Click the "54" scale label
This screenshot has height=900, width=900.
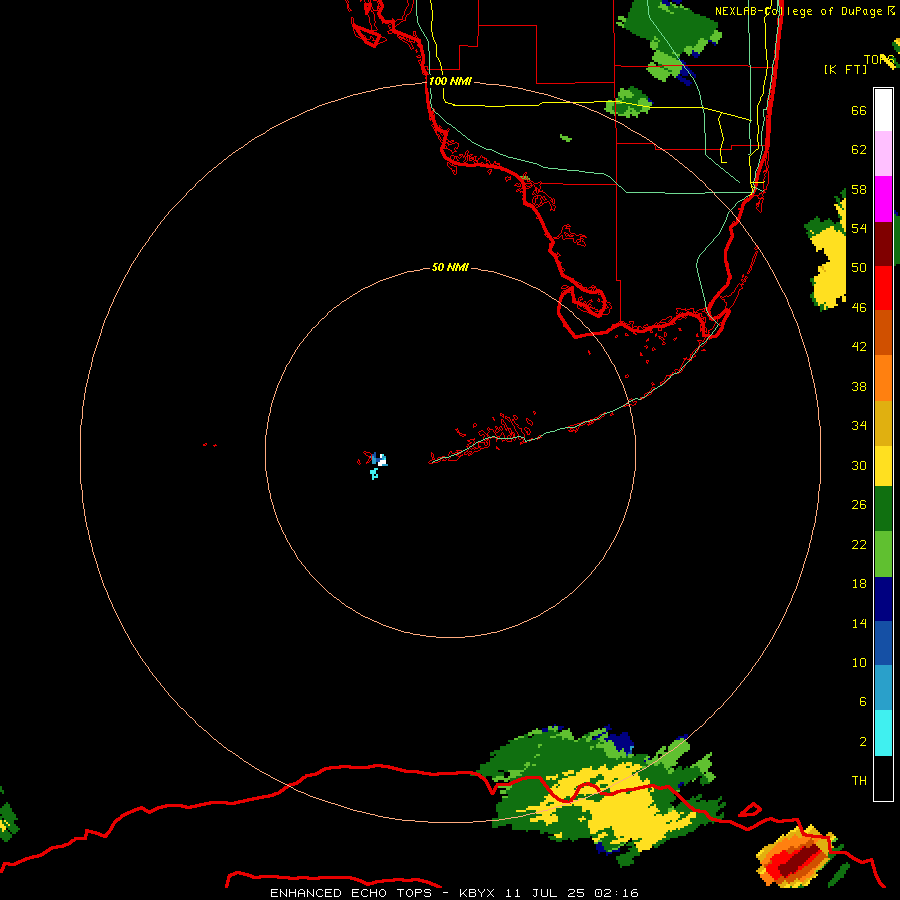point(859,228)
